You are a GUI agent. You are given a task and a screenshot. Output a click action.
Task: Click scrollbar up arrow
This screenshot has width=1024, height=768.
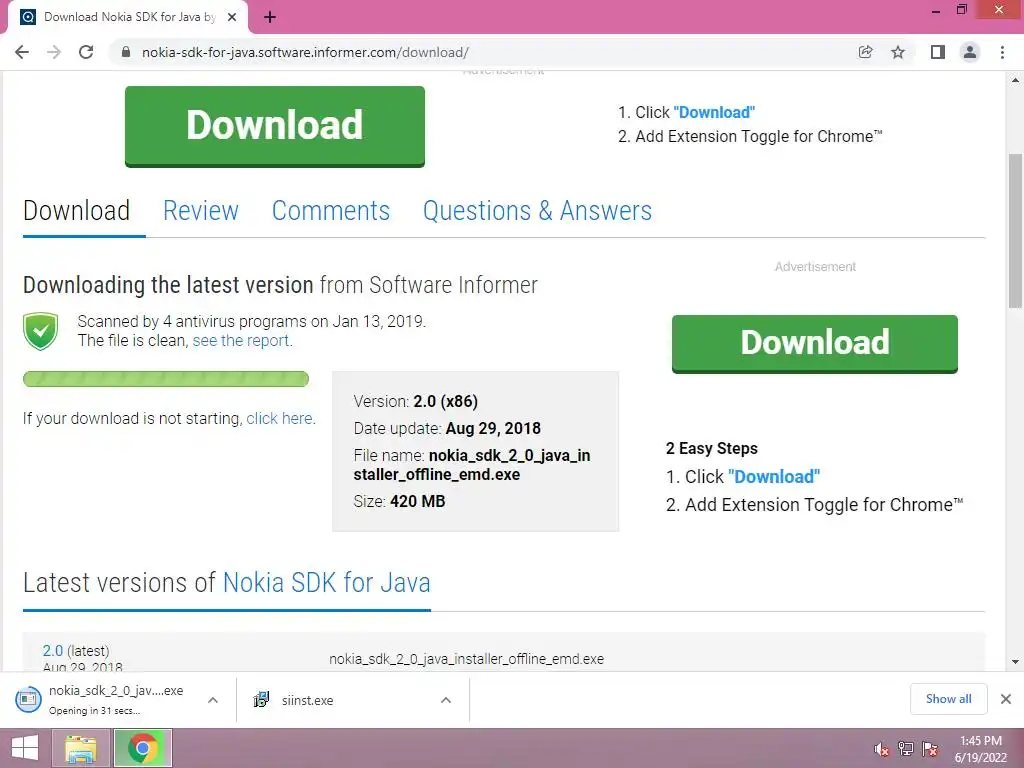[x=1015, y=80]
